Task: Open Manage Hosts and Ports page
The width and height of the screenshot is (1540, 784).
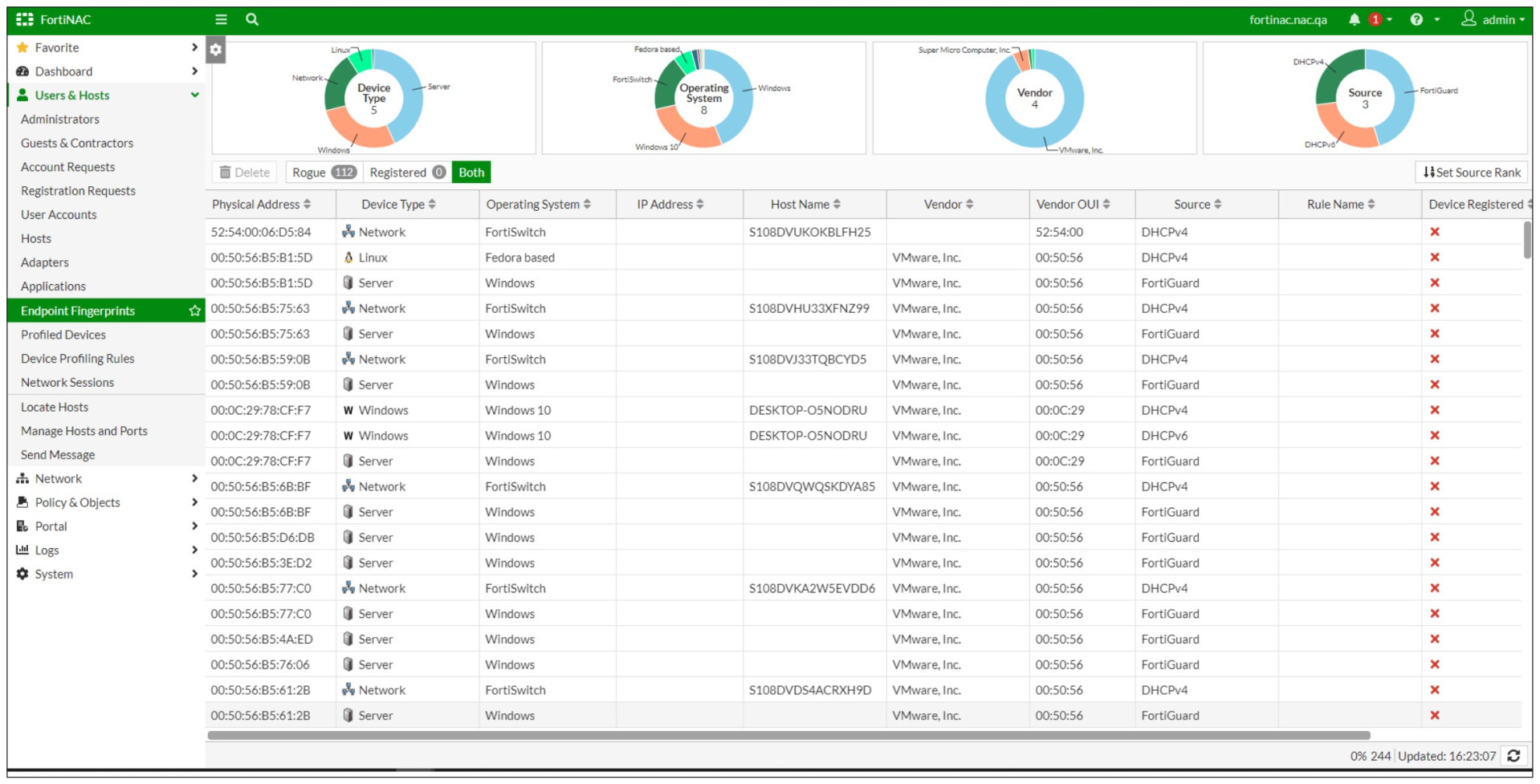Action: (84, 431)
